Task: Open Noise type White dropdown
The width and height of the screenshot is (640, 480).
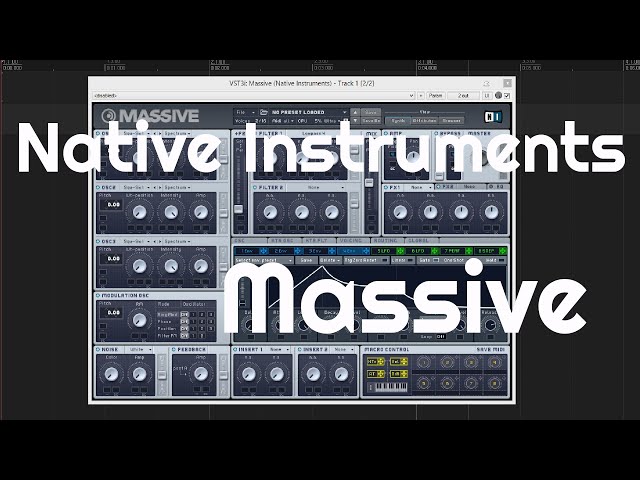Action: click(x=140, y=349)
